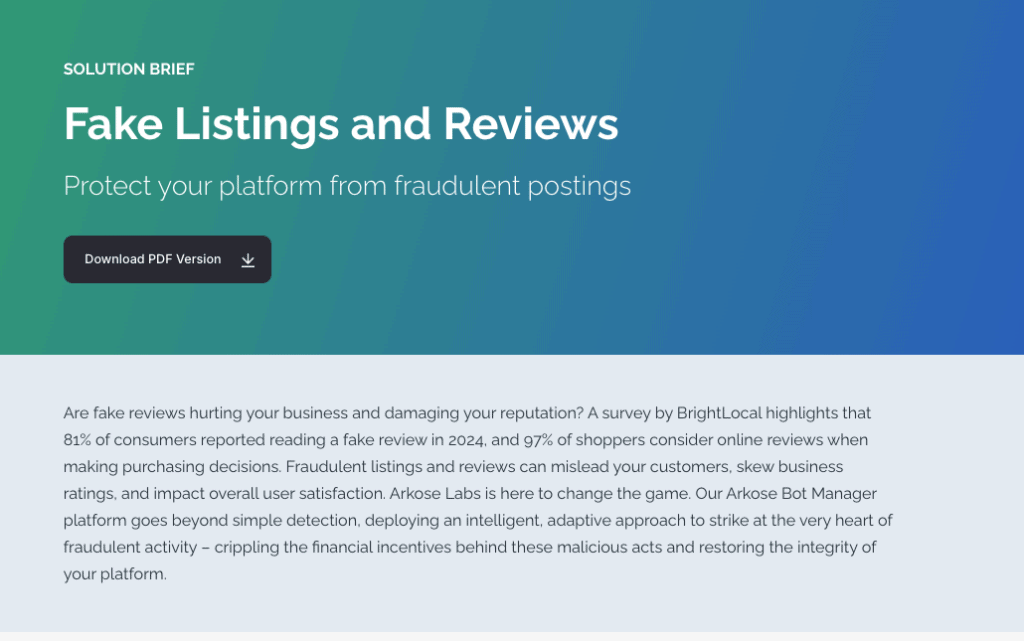Viewport: 1024px width, 641px height.
Task: Click the word 'Reviews' in the title
Action: point(531,124)
